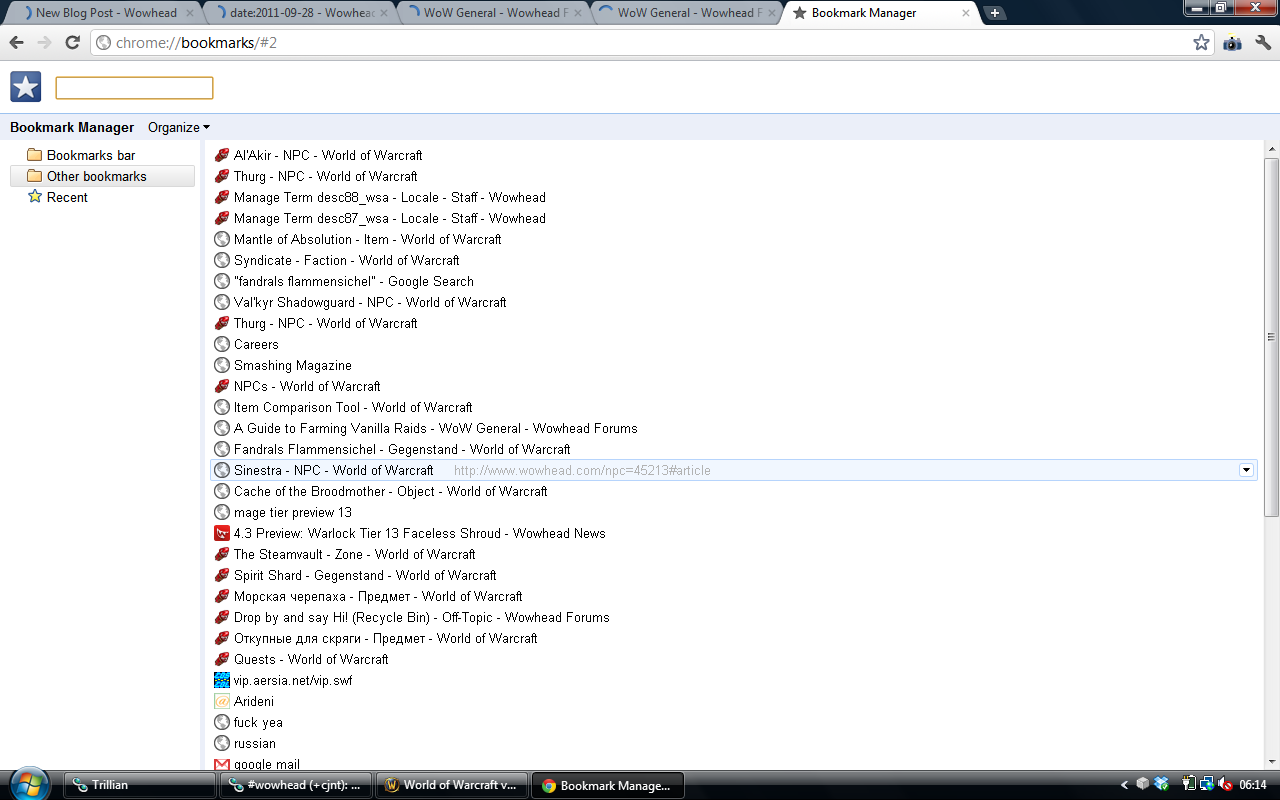The height and width of the screenshot is (800, 1280).
Task: Select the Recent label in the sidebar
Action: pyautogui.click(x=67, y=197)
